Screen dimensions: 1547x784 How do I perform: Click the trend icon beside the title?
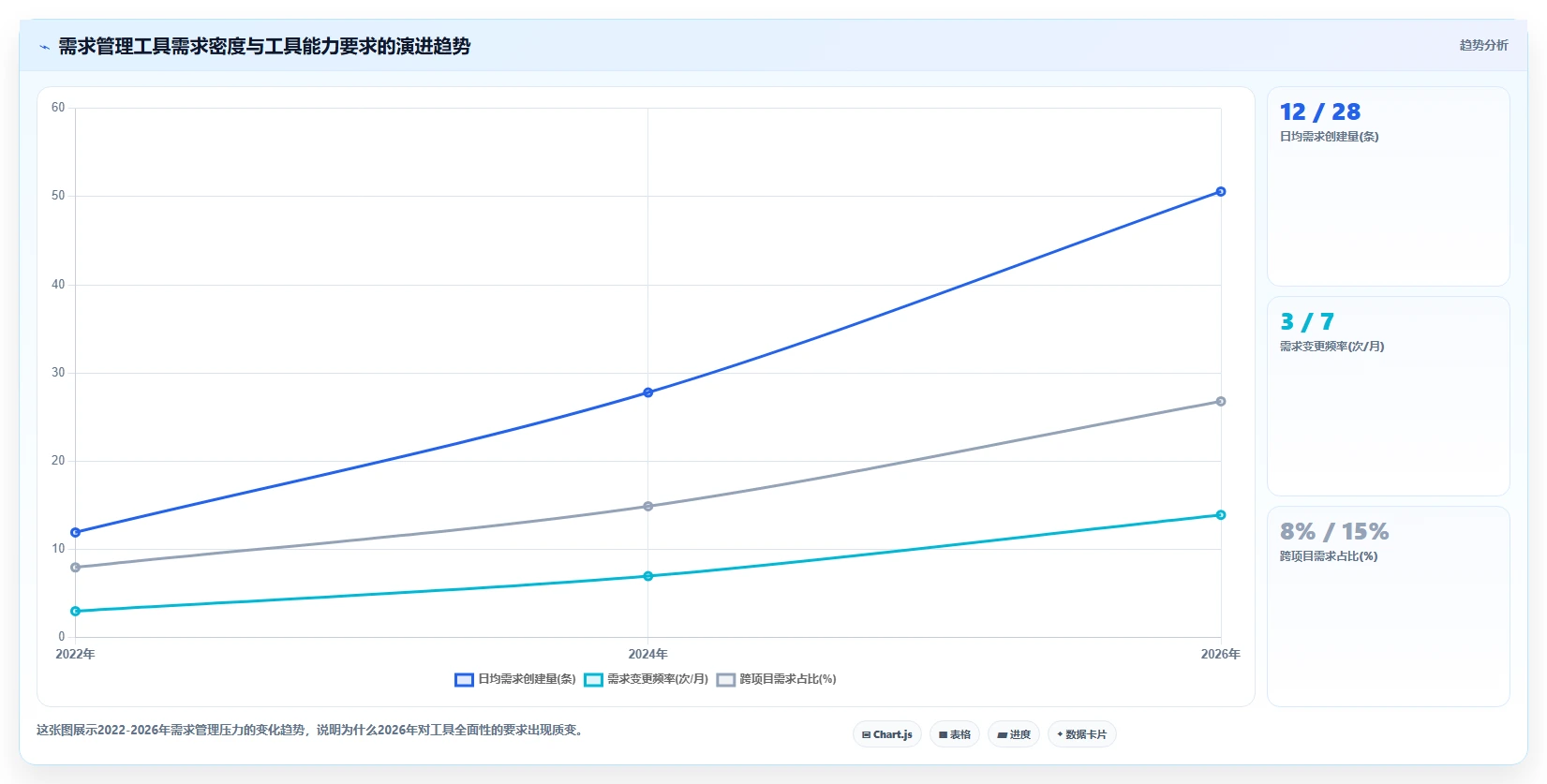44,47
